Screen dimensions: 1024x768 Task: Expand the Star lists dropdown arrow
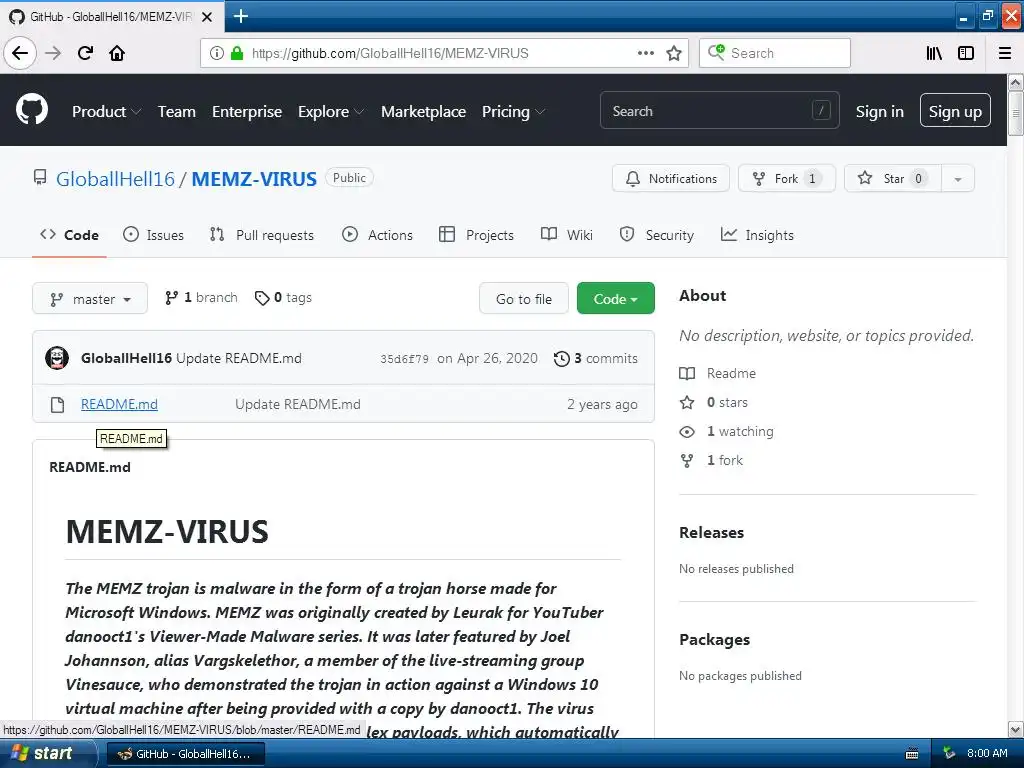[x=957, y=179]
